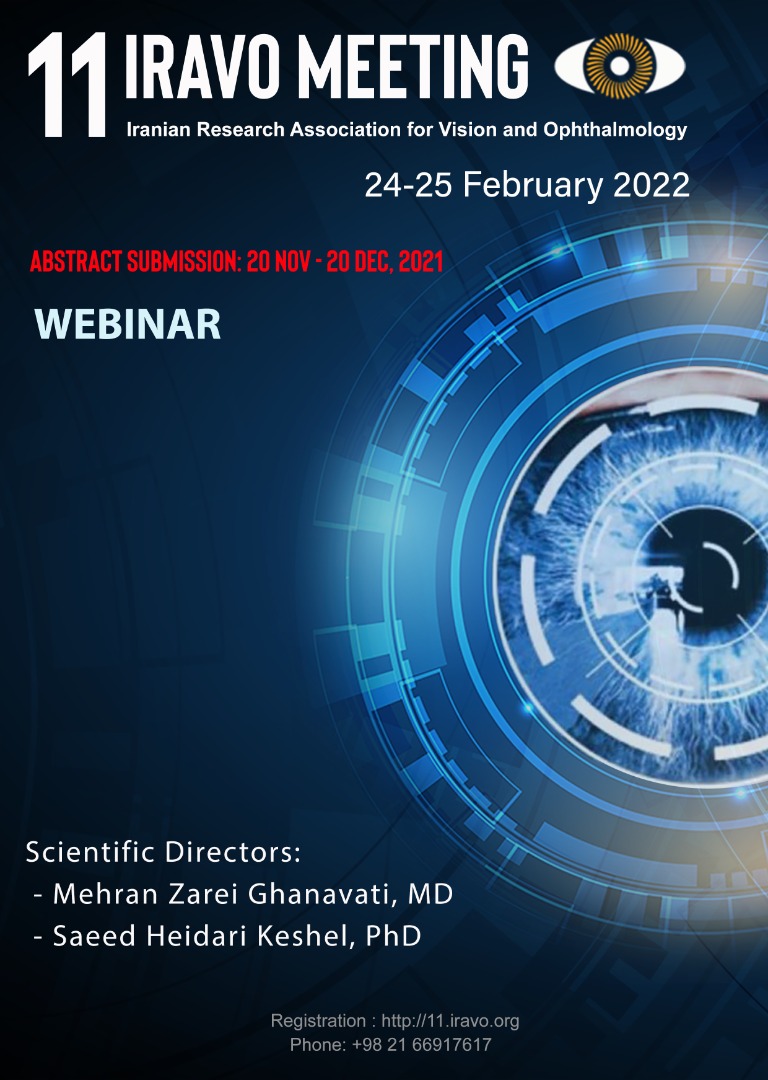Click the word Registration in the footer
The height and width of the screenshot is (1080, 768).
(317, 1021)
